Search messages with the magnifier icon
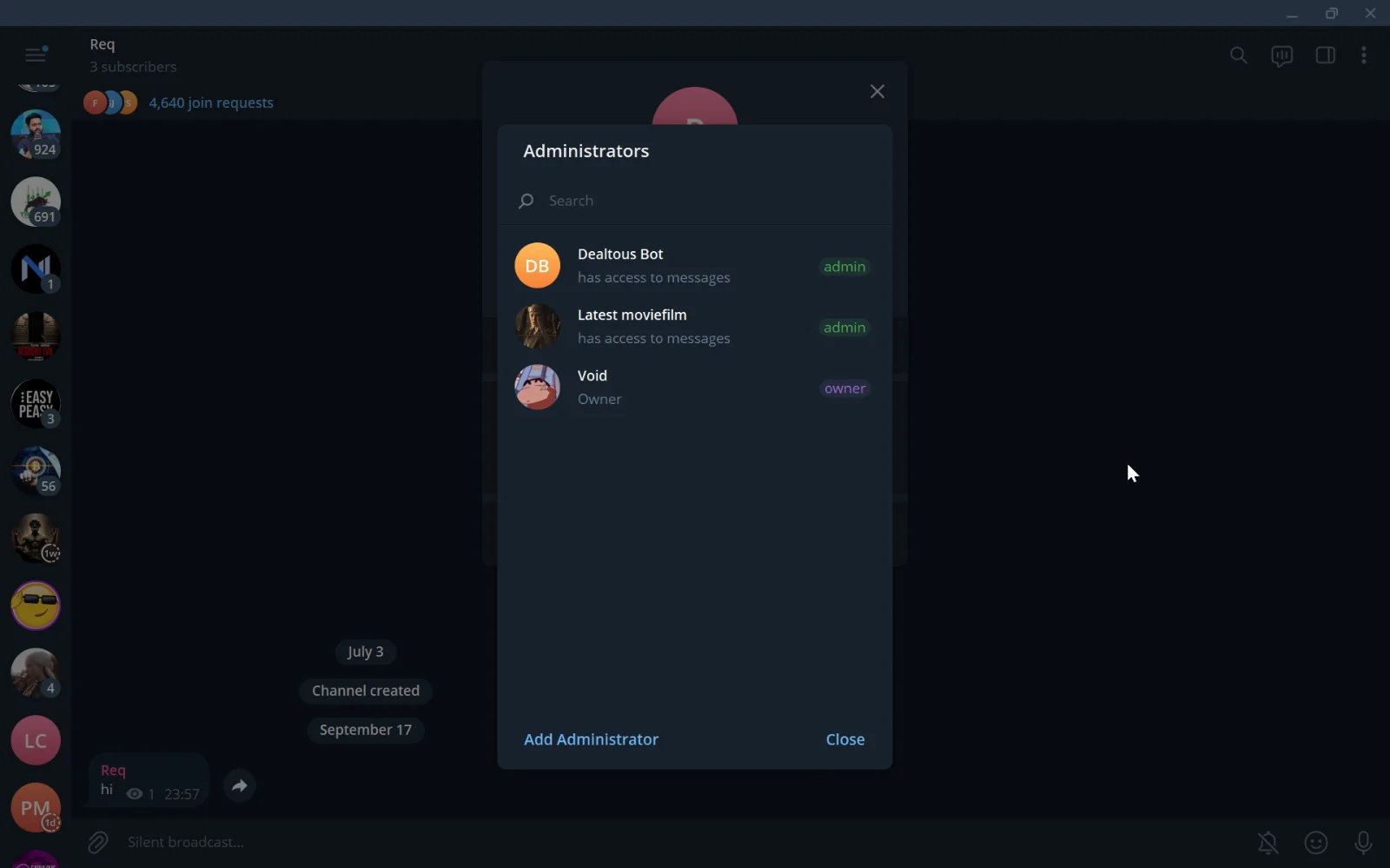Screen dimensions: 1390x868 1239,56
